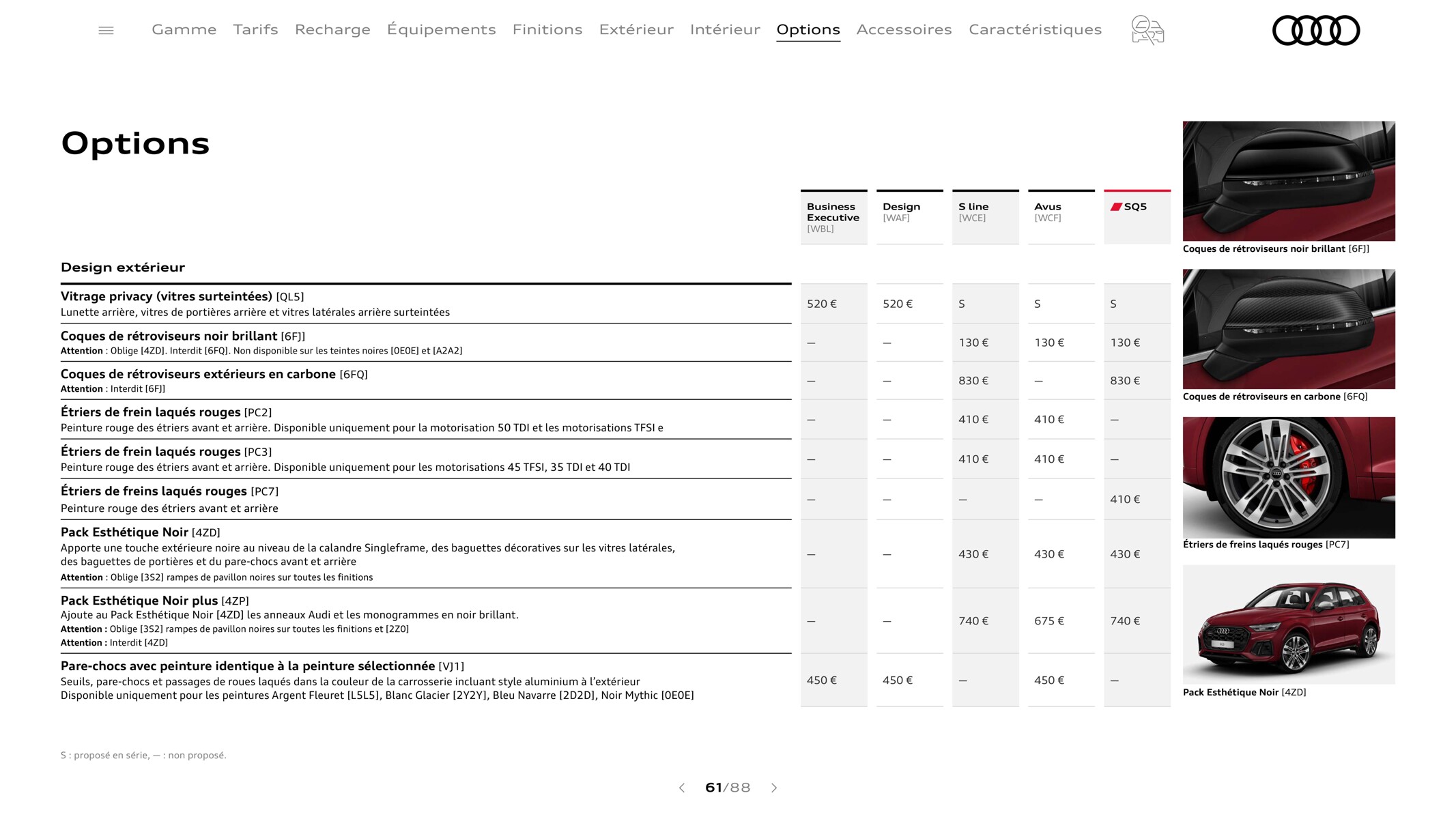Click Étriers de frein laqués rouges [PC3] row
The image size is (1456, 819).
click(x=426, y=459)
